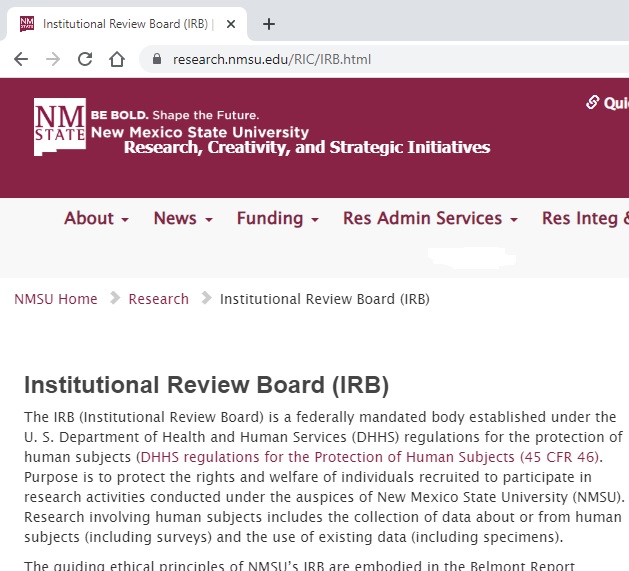
Task: Click New Mexico State University header text
Action: click(200, 132)
